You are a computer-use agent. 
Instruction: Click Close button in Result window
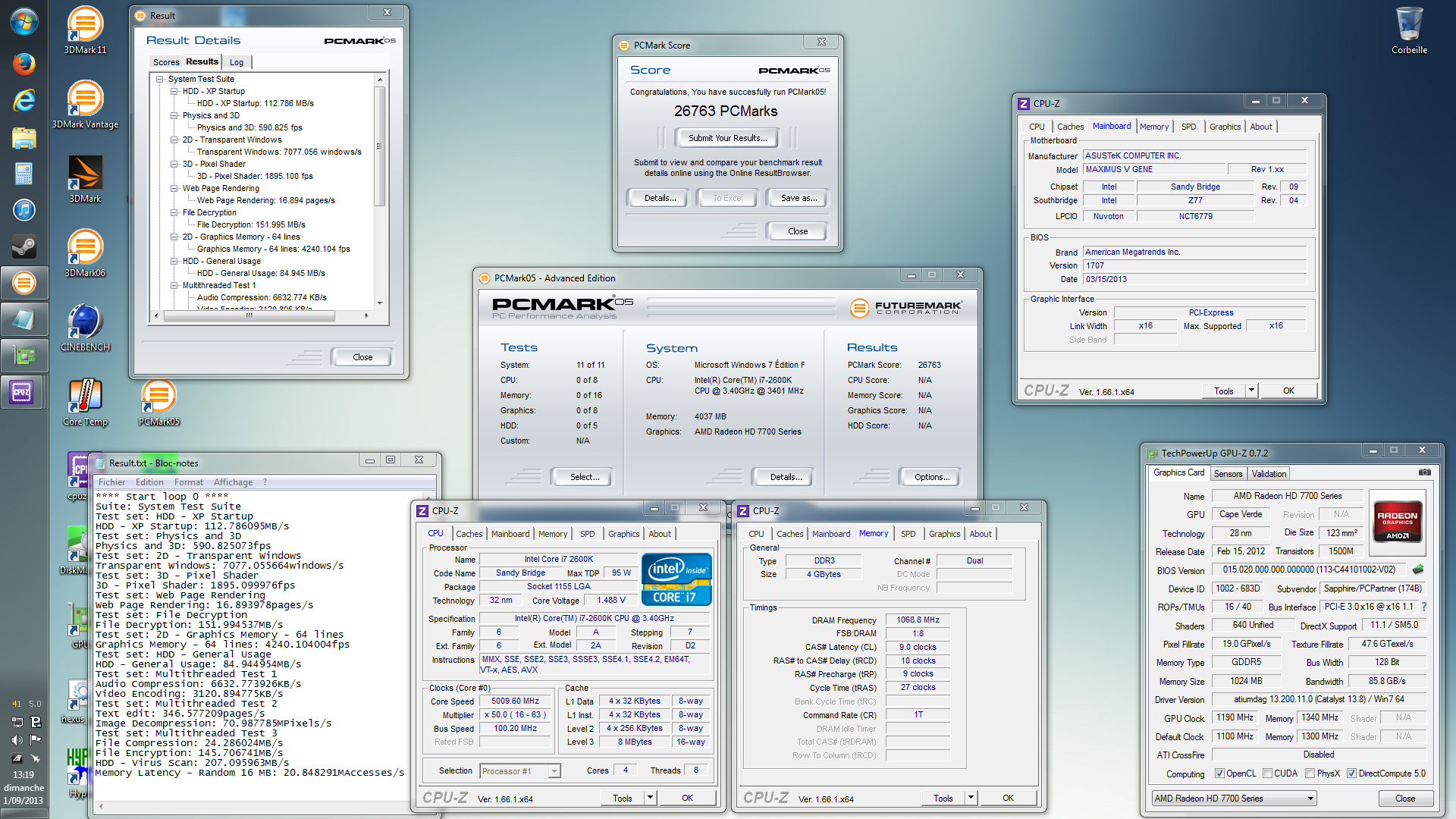click(x=362, y=357)
